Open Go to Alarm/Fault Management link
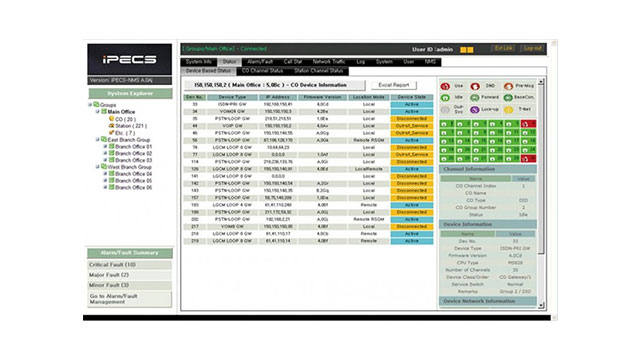Image resolution: width=640 pixels, height=360 pixels. point(130,299)
